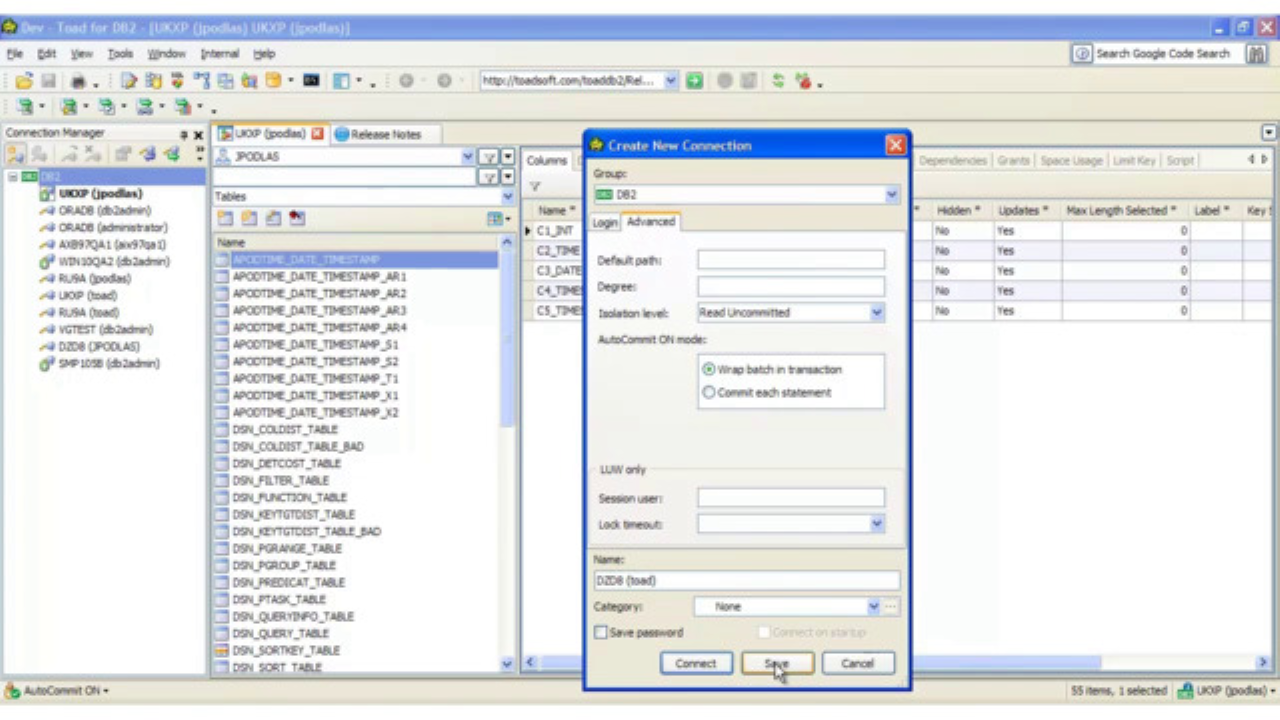Click the Save button in the dialog
The image size is (1280, 720).
click(x=777, y=663)
